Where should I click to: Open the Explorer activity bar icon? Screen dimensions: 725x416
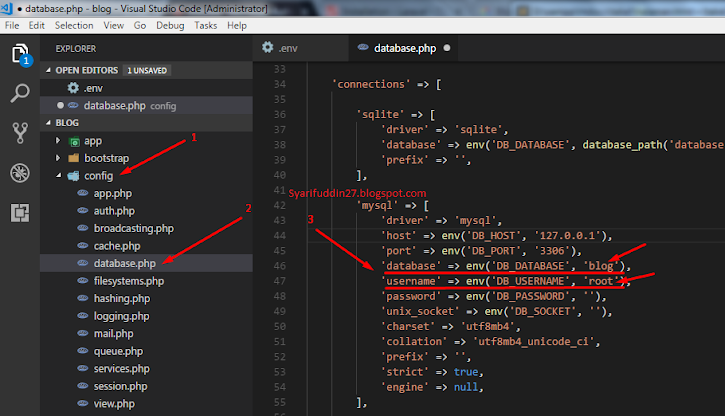20,55
